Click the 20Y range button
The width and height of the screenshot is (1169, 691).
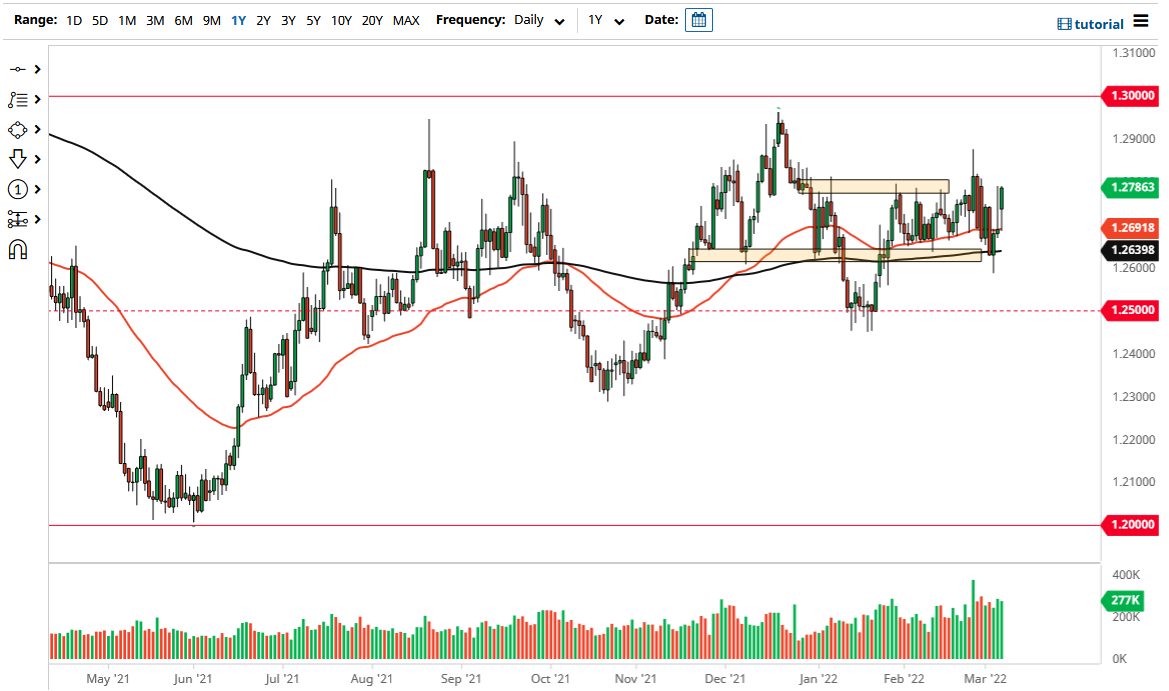372,20
